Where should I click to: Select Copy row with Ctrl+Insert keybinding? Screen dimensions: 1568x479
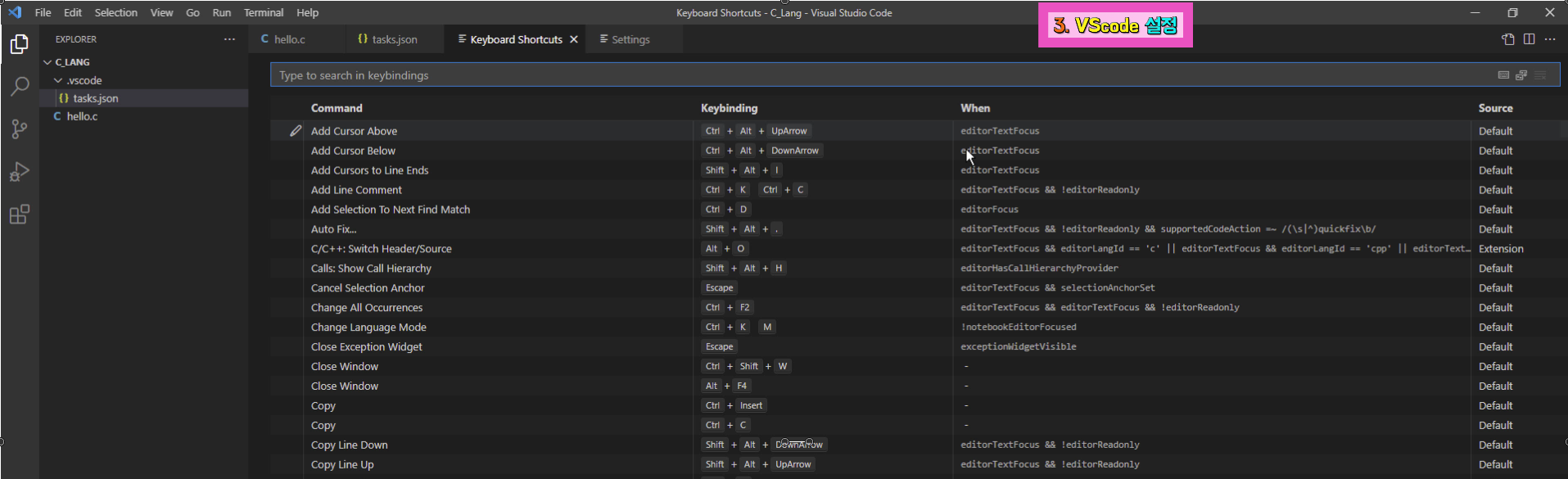[919, 406]
